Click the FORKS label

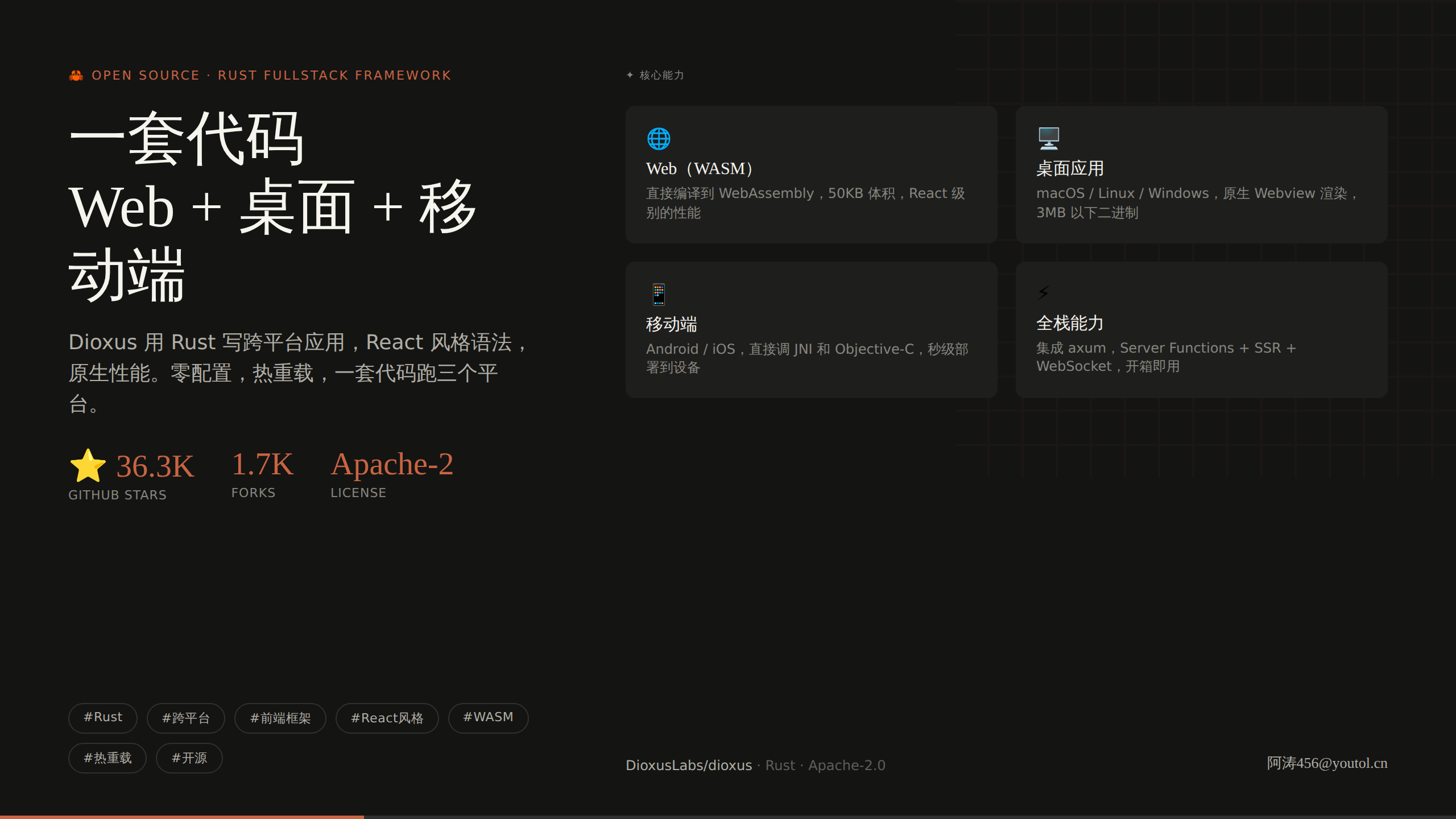point(253,493)
